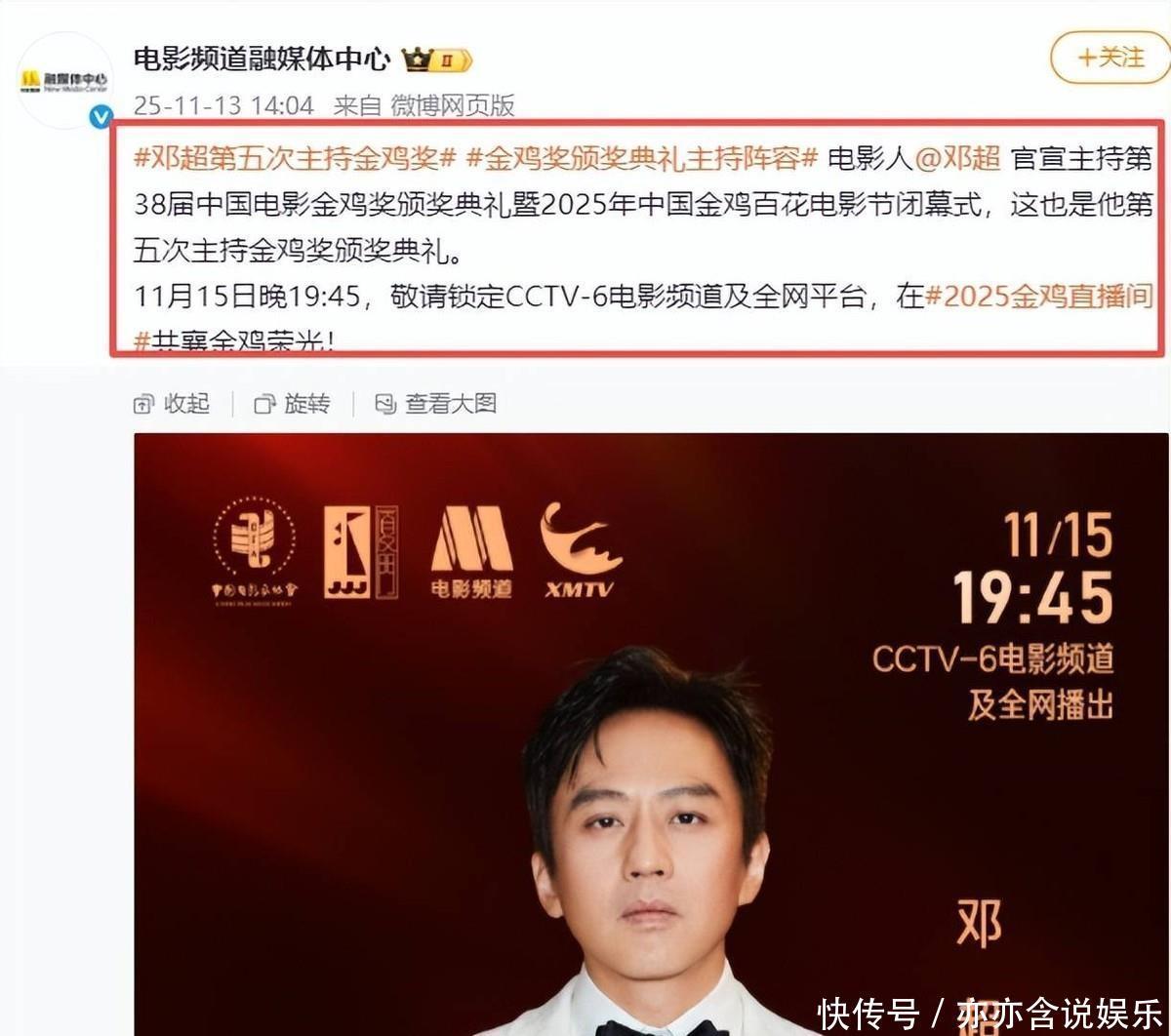Click the host poster image
1171x1036 pixels.
tap(651, 735)
